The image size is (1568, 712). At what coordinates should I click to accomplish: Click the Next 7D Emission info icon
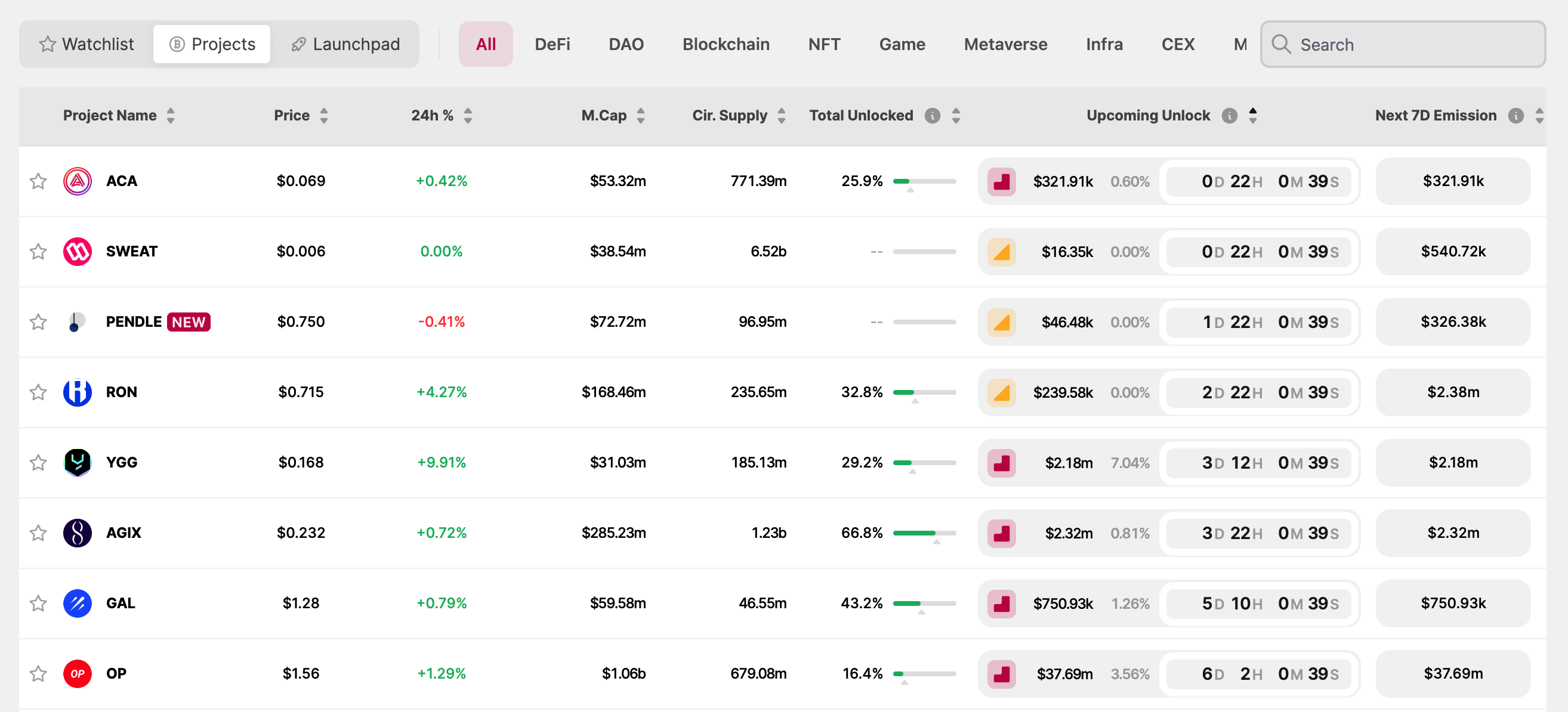click(x=1517, y=116)
